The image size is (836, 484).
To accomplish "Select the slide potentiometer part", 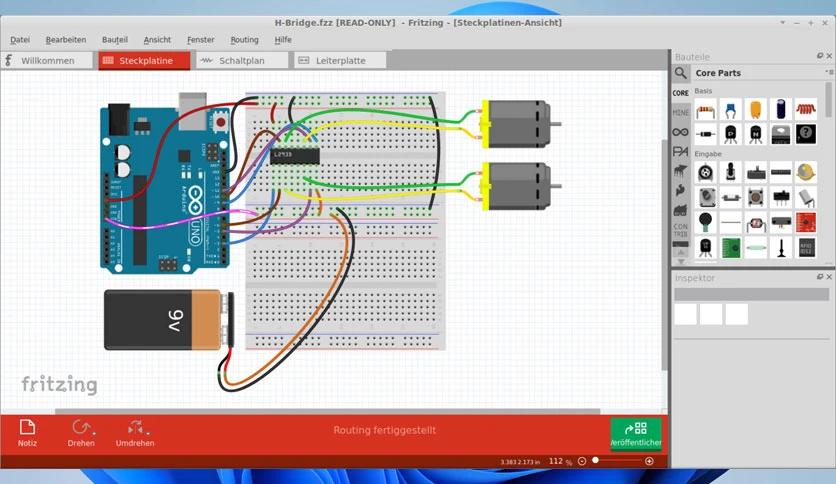I will tap(755, 172).
